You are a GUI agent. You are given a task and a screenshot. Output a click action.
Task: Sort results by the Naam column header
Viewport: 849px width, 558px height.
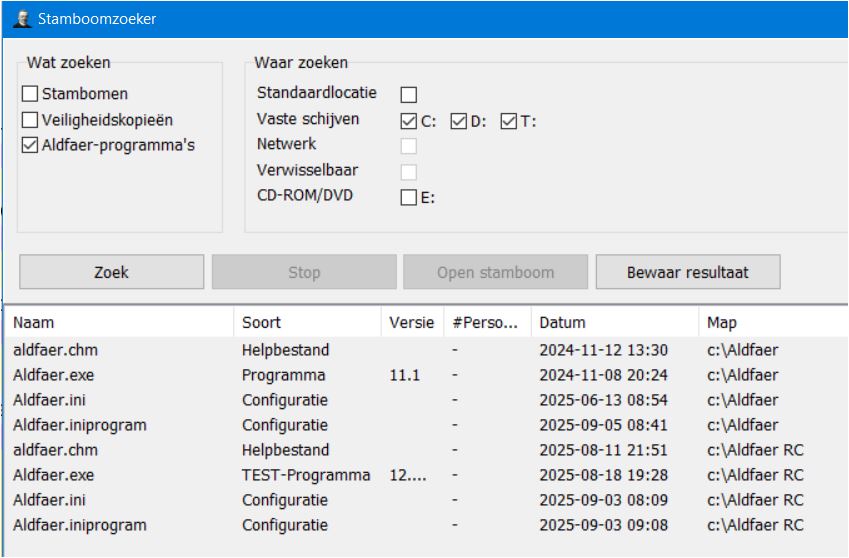coord(120,323)
